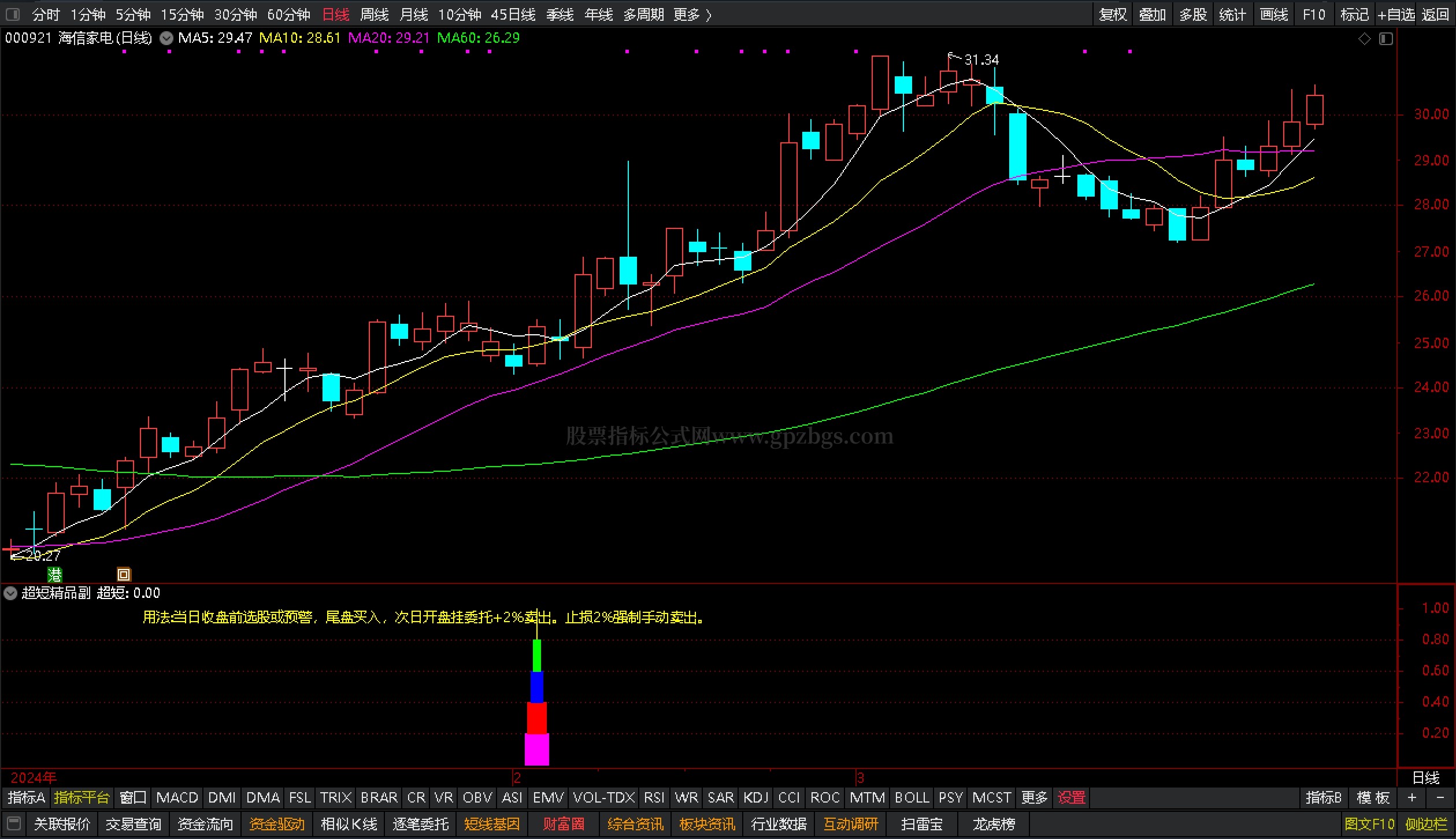Switch to the 周线 weekly period

375,14
